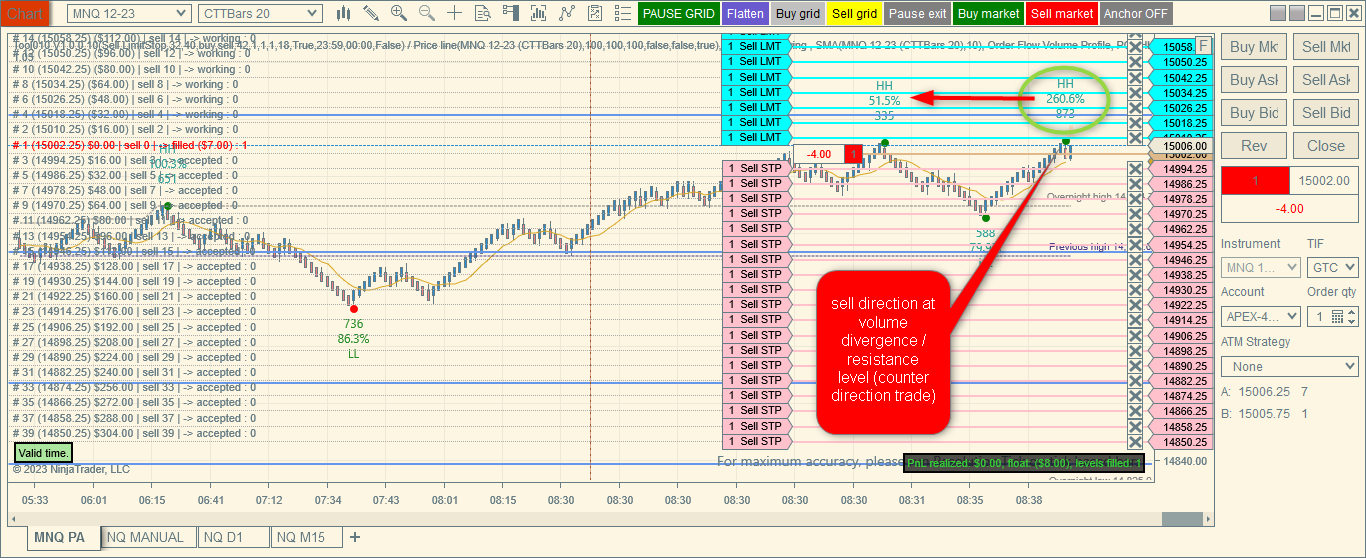Open the ATM Strategy None dropdown
The width and height of the screenshot is (1366, 558).
tap(1290, 367)
